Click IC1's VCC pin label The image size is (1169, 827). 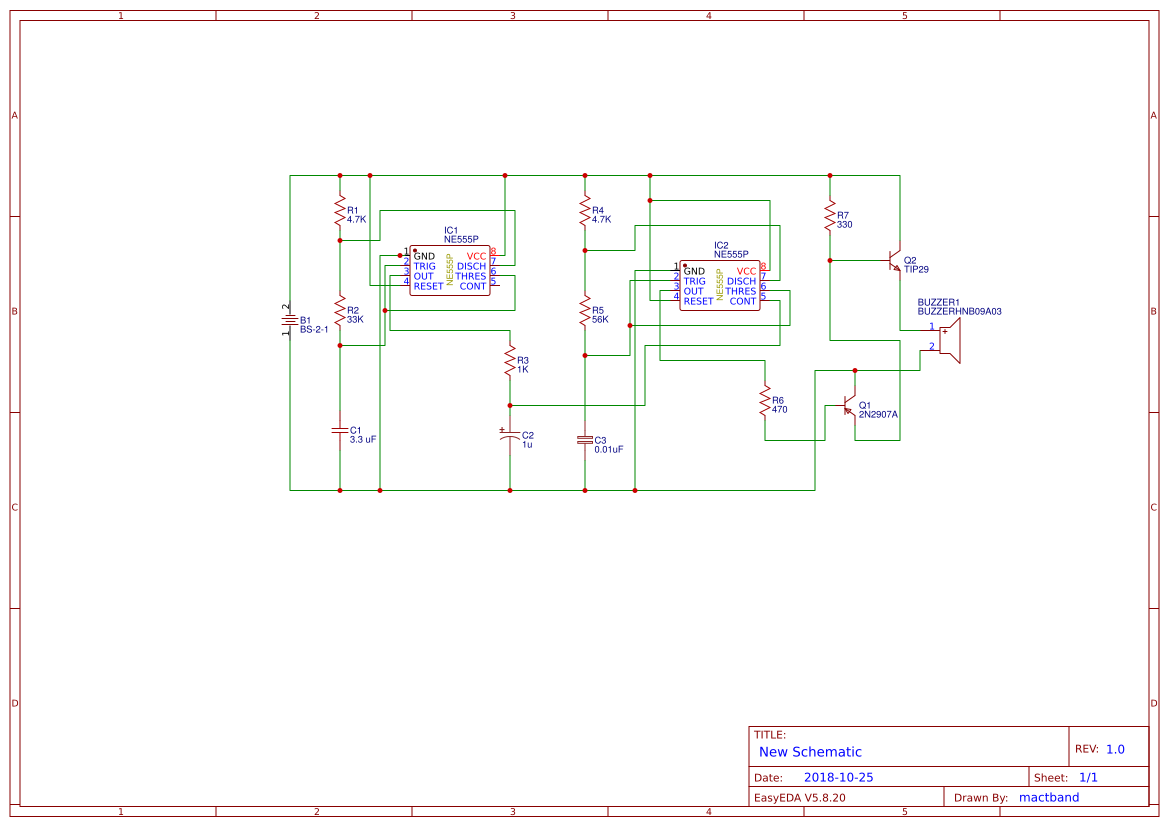pyautogui.click(x=476, y=256)
